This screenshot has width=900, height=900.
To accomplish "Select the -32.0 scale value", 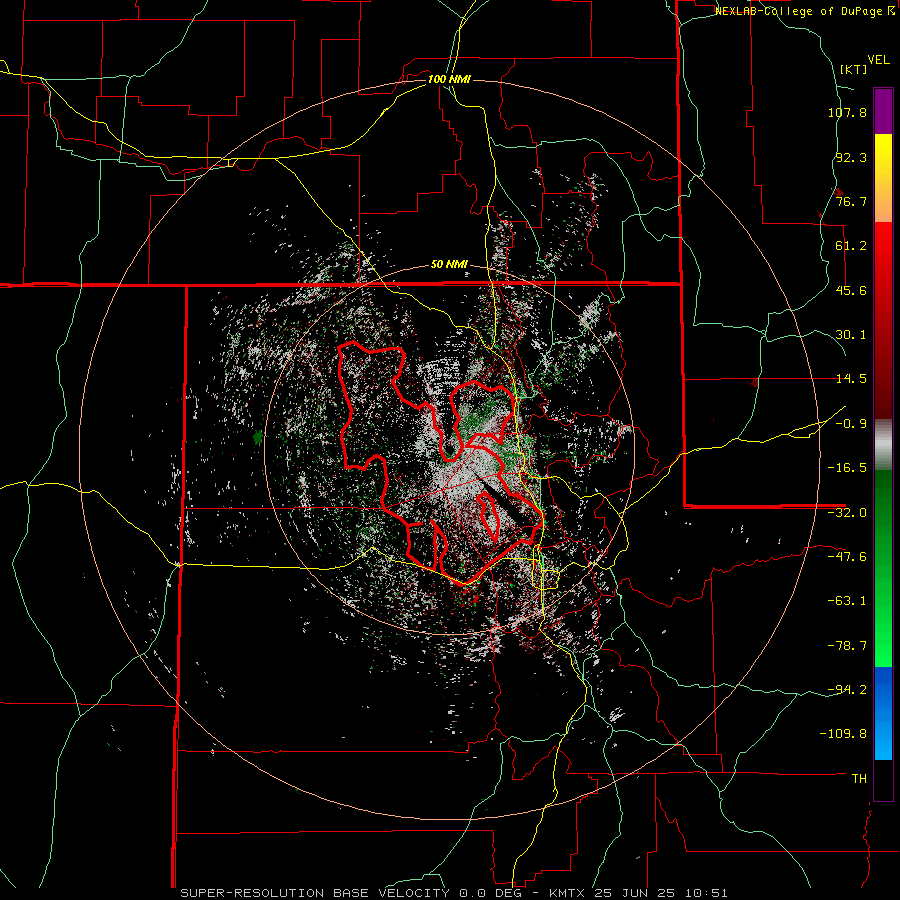I will click(x=847, y=513).
